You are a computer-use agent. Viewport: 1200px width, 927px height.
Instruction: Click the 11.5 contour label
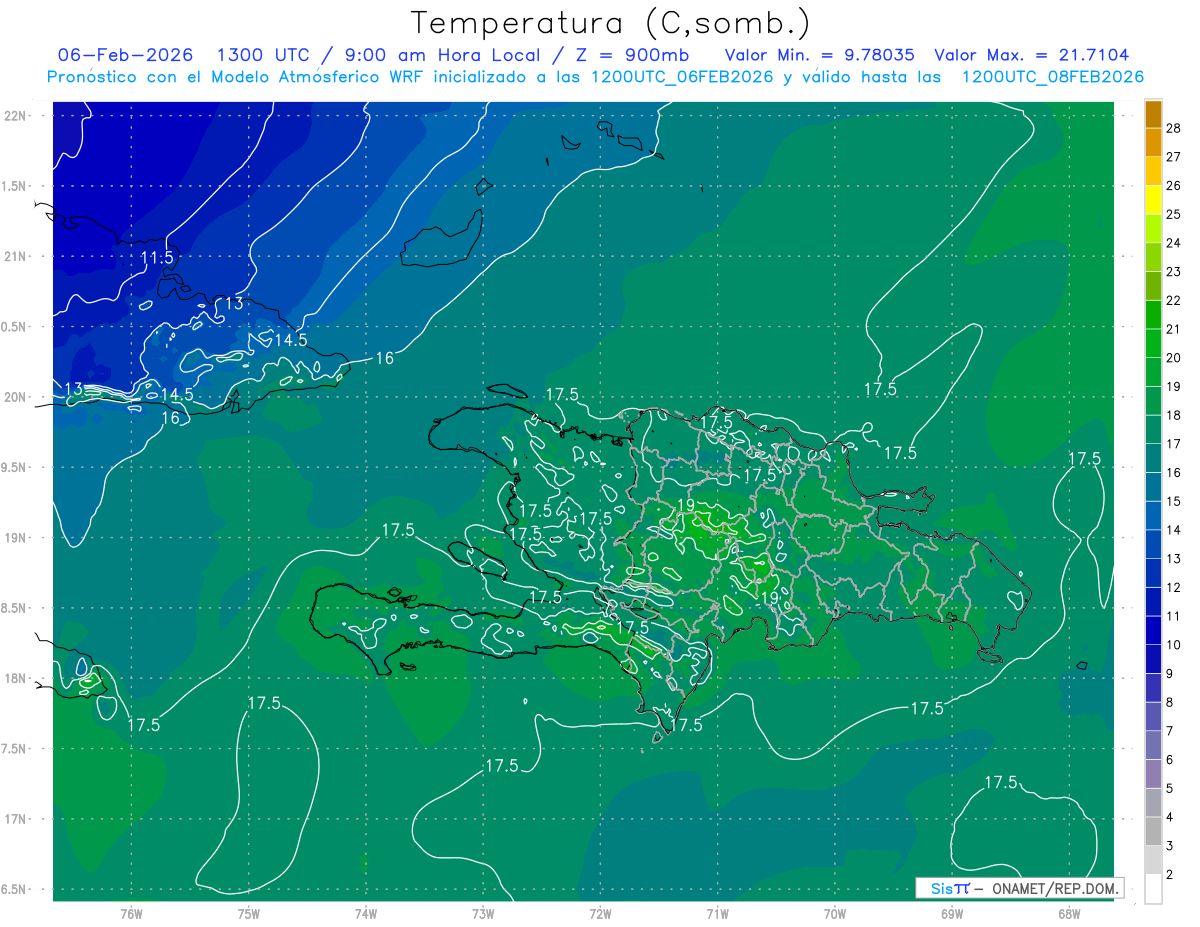(x=156, y=258)
